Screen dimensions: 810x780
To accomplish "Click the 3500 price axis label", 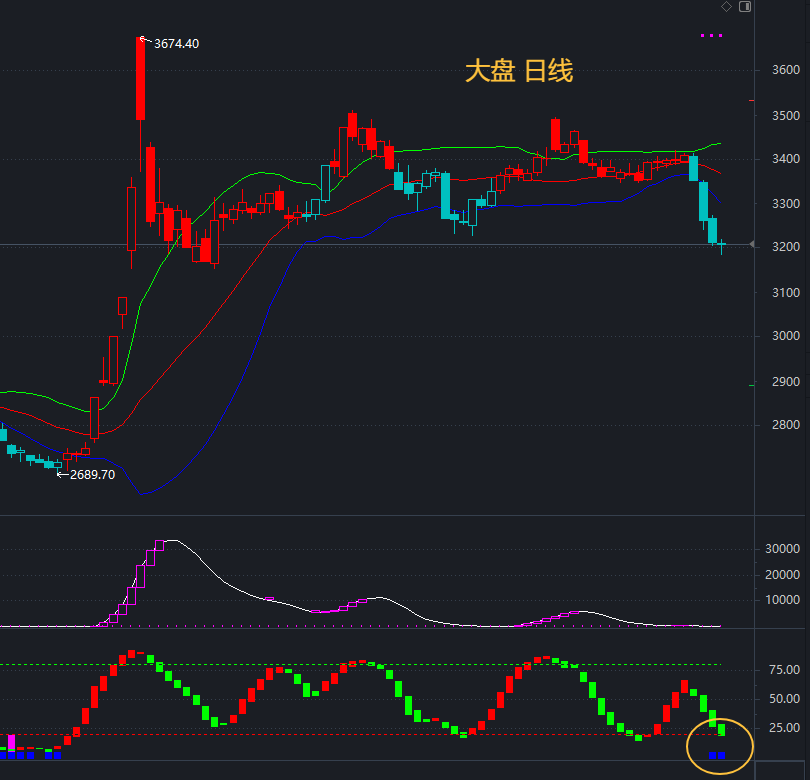I will pos(786,116).
